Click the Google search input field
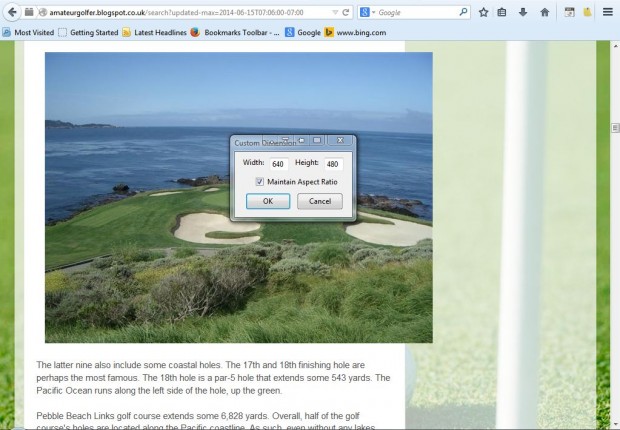Viewport: 620px width, 430px height. (x=417, y=13)
